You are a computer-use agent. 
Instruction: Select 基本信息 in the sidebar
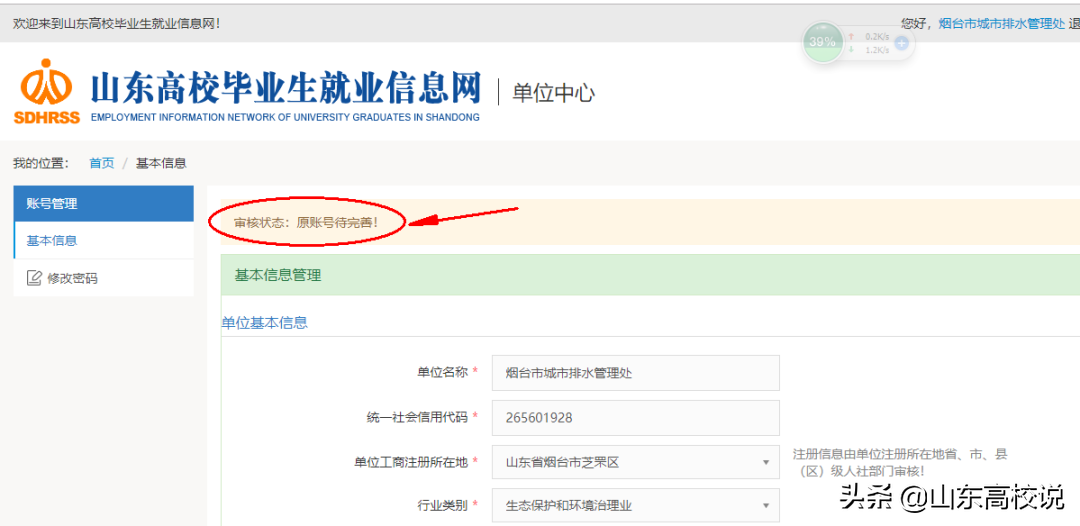tap(103, 241)
